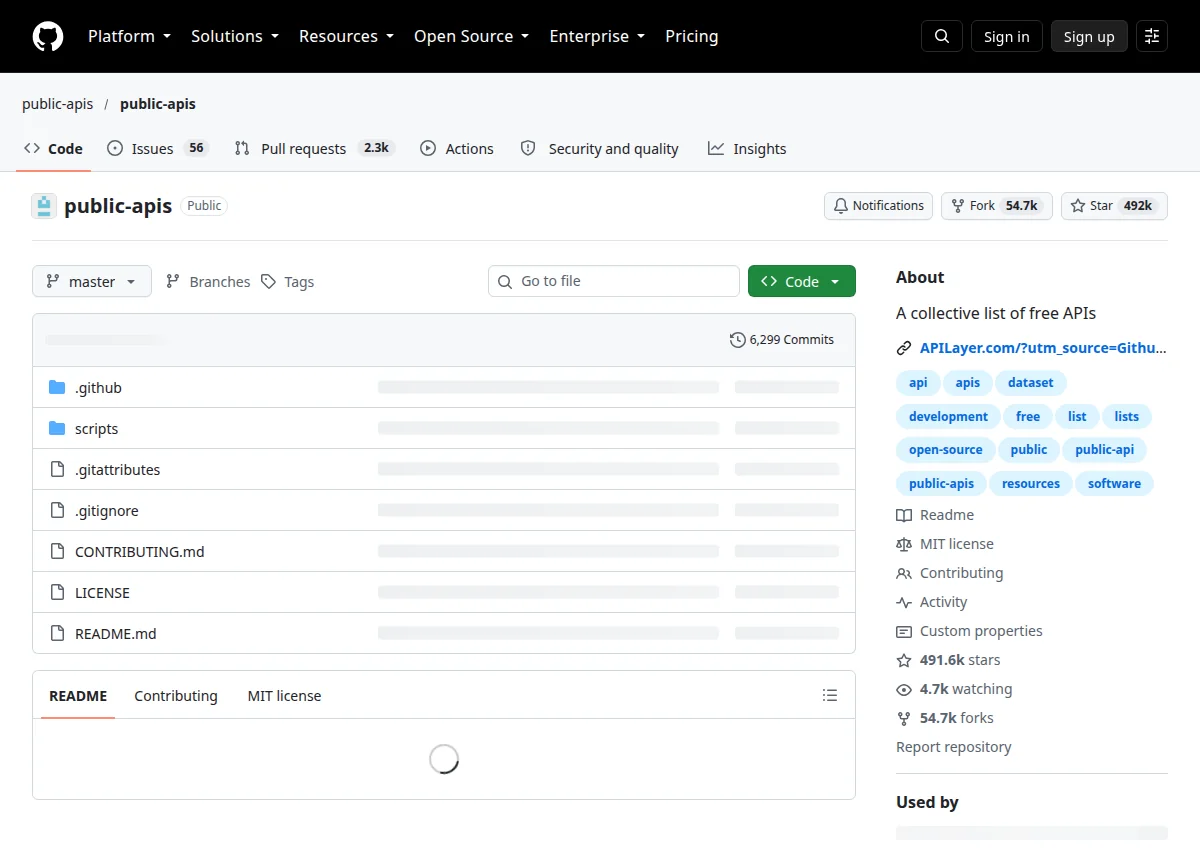Select the dataset topic tag
Viewport: 1200px width, 850px height.
pos(1031,383)
